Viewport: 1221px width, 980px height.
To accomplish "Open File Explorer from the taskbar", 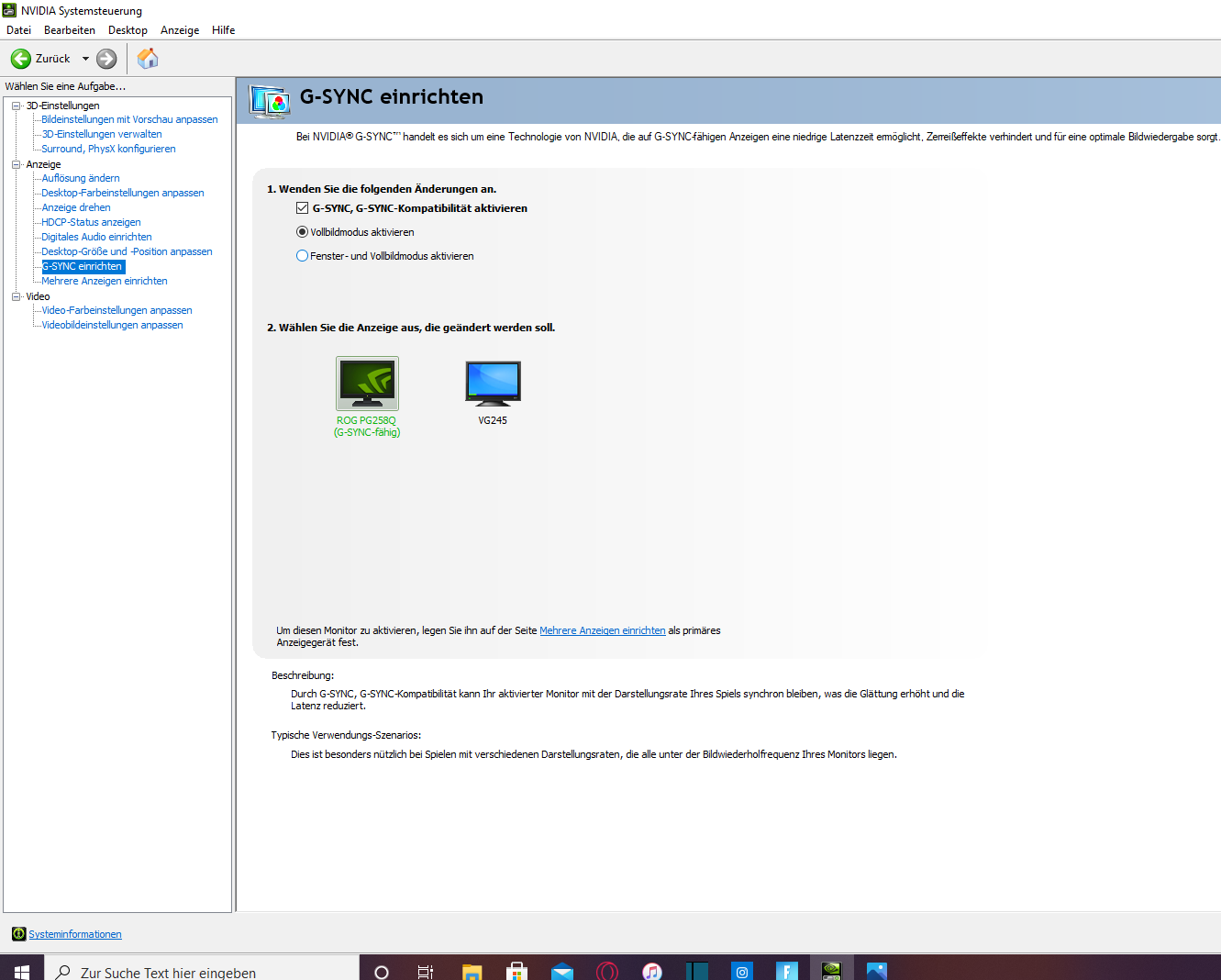I will (472, 972).
